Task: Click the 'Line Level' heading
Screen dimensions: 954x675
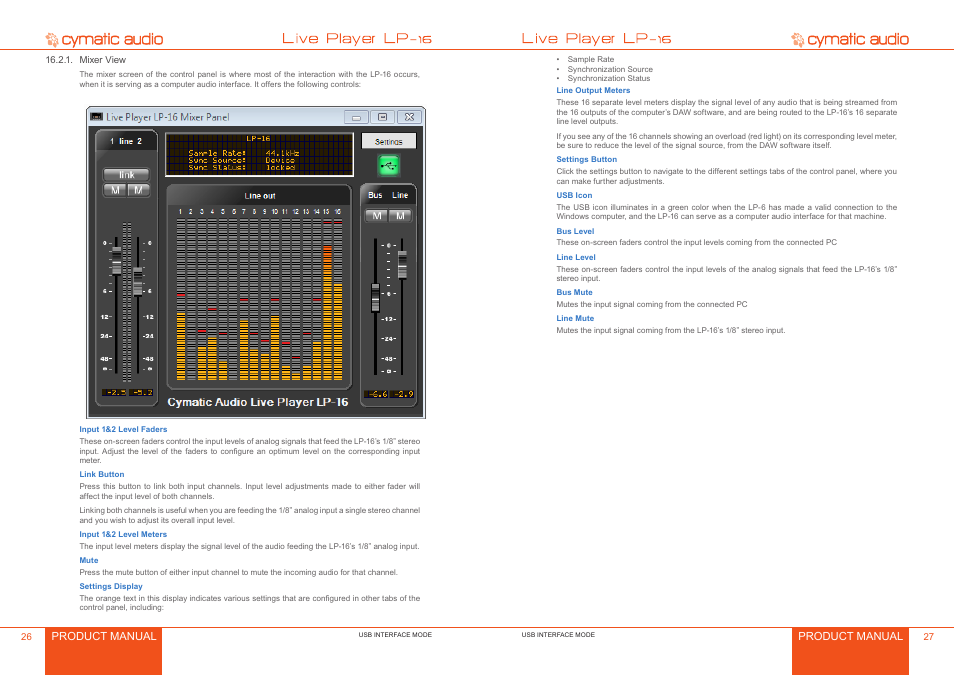Action: 576,257
